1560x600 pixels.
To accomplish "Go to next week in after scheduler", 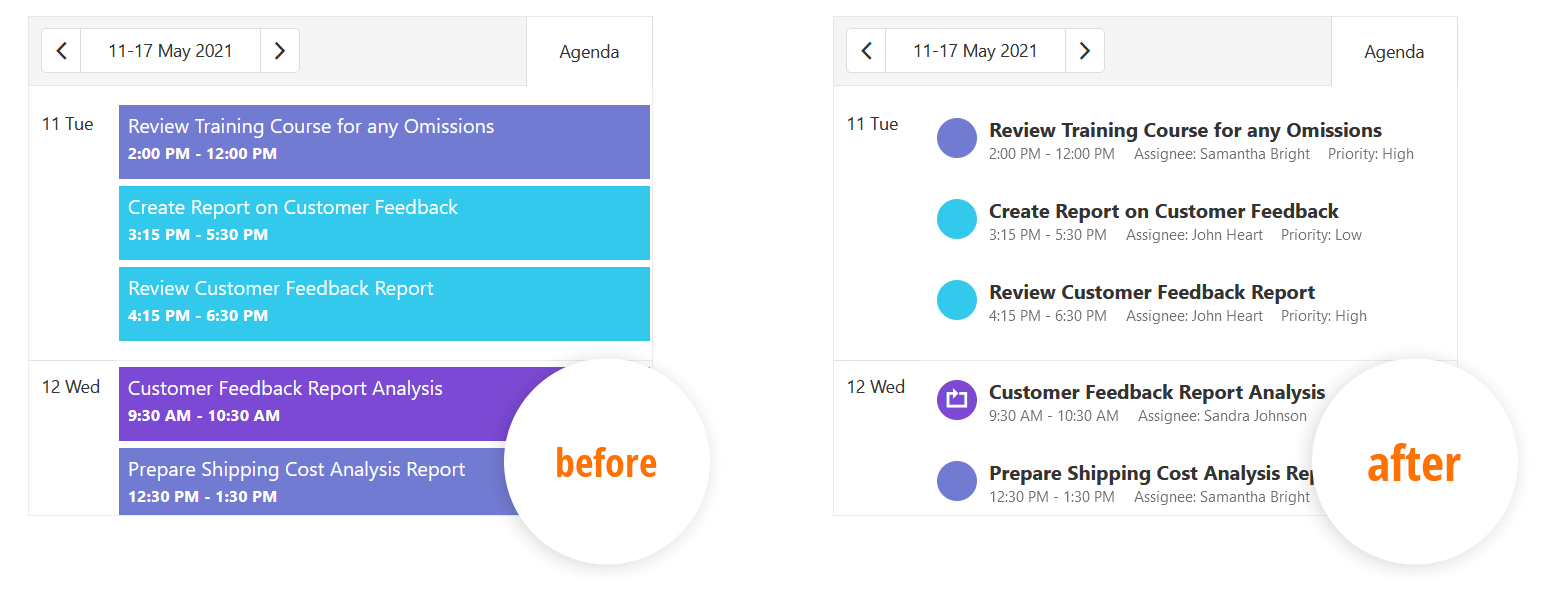I will coord(1085,51).
